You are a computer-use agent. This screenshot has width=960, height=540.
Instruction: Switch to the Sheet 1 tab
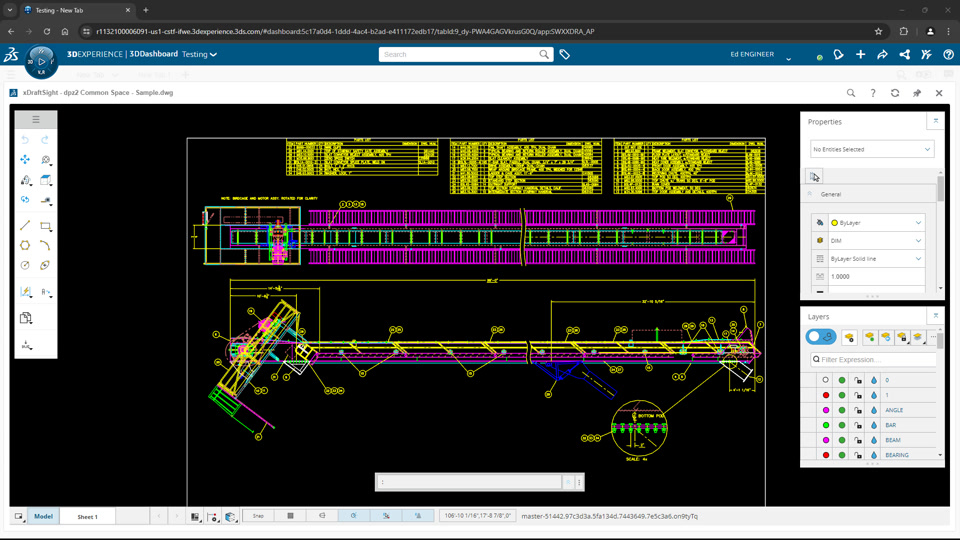[87, 517]
